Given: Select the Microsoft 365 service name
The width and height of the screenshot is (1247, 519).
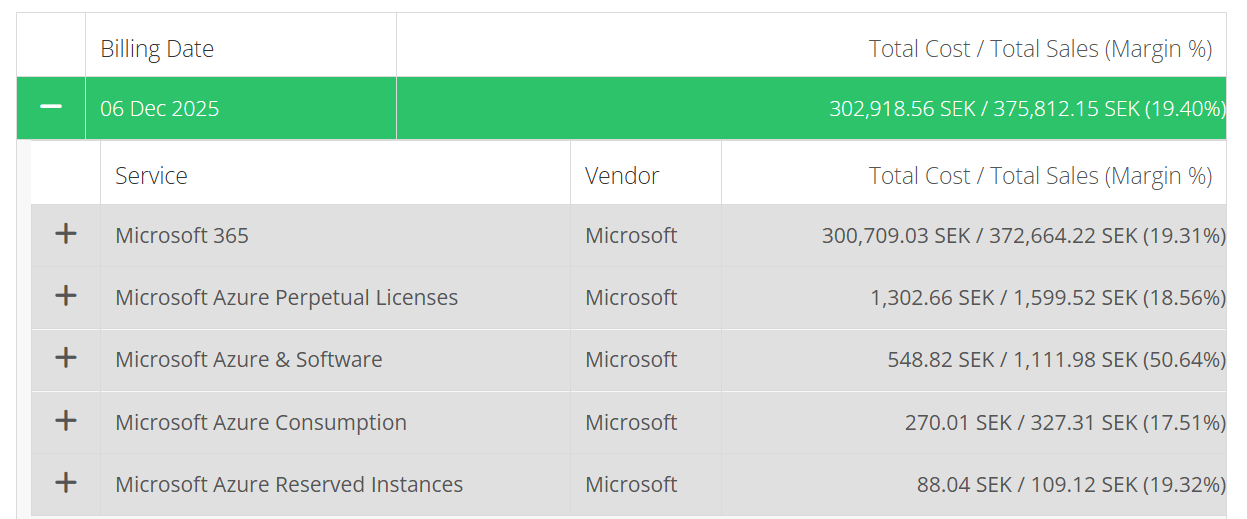Looking at the screenshot, I should (x=182, y=236).
